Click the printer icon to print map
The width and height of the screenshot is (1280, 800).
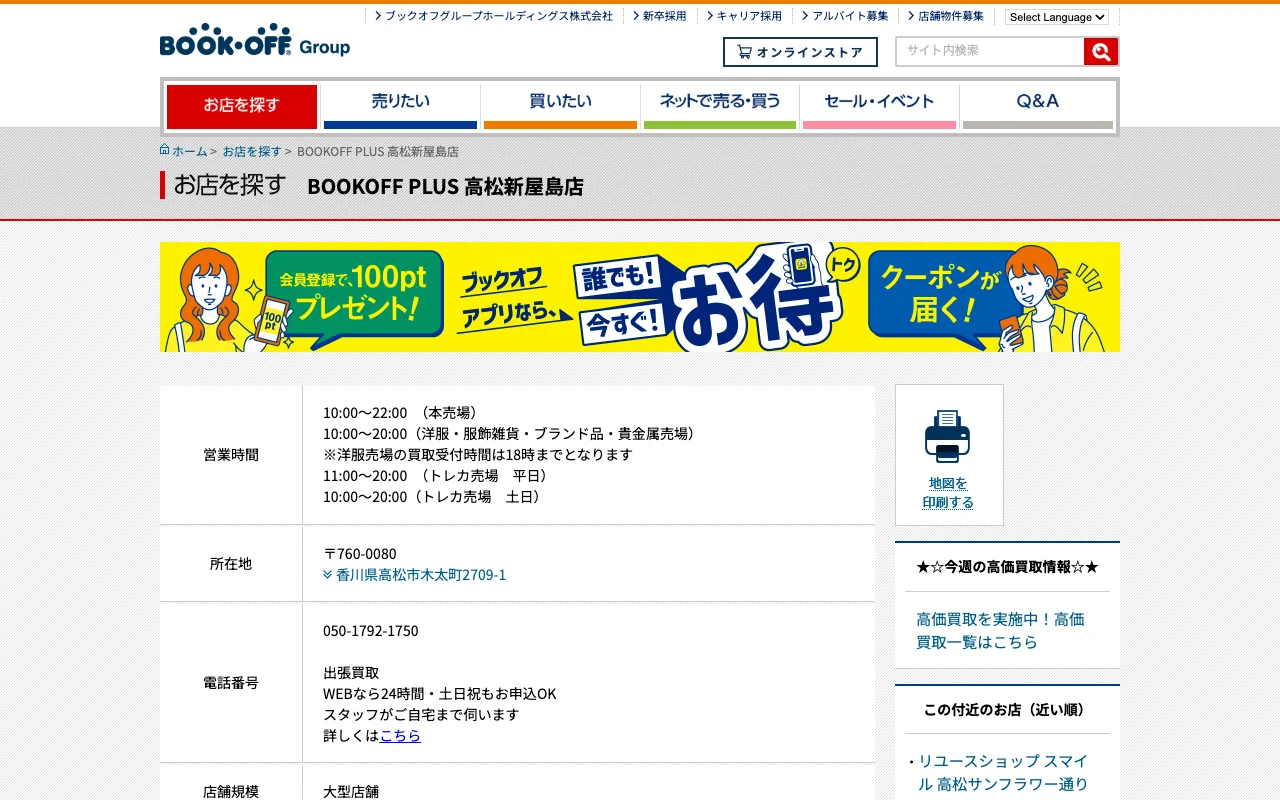pos(947,436)
